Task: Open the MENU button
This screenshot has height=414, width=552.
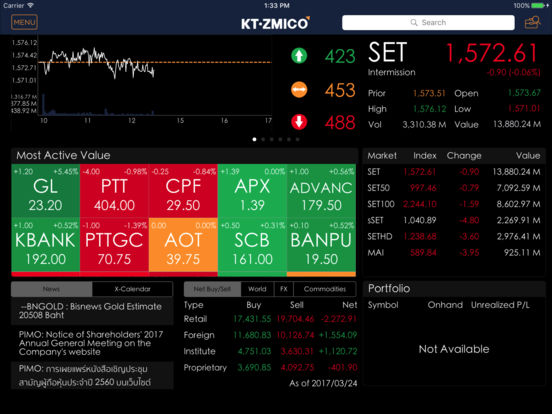Action: coord(24,23)
